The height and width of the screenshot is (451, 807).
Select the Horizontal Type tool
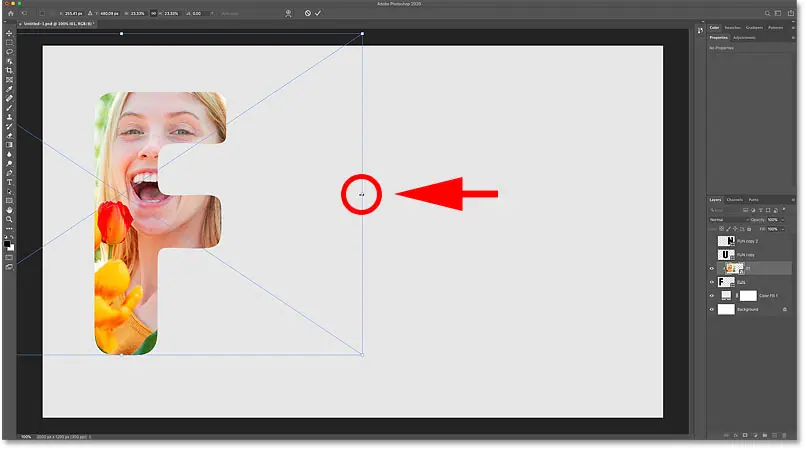pos(9,182)
